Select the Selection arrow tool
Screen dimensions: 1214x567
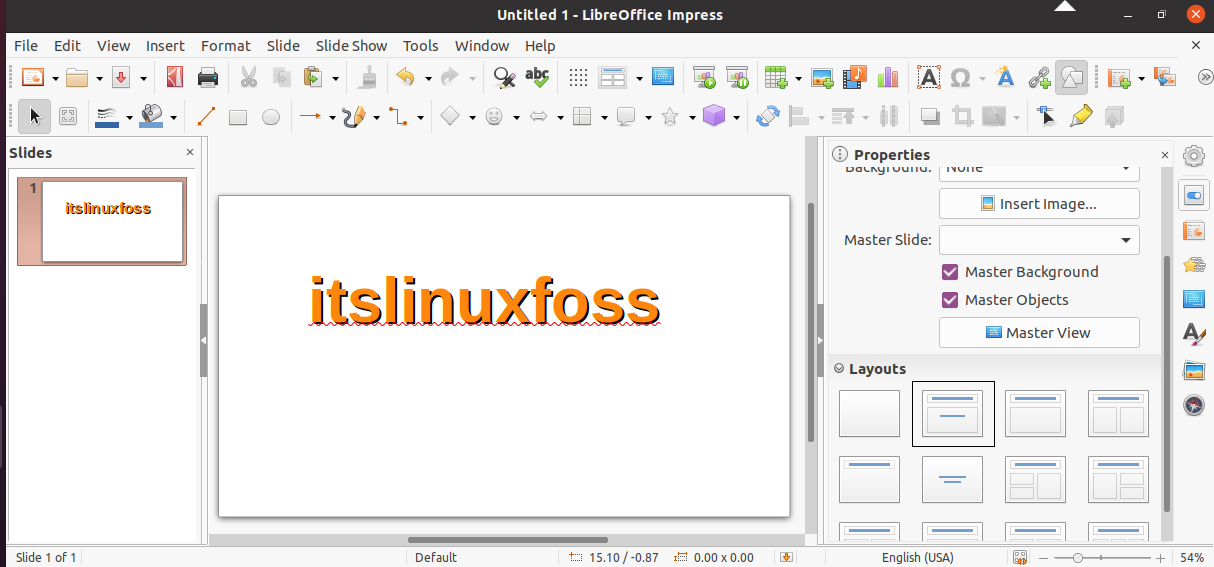point(35,117)
